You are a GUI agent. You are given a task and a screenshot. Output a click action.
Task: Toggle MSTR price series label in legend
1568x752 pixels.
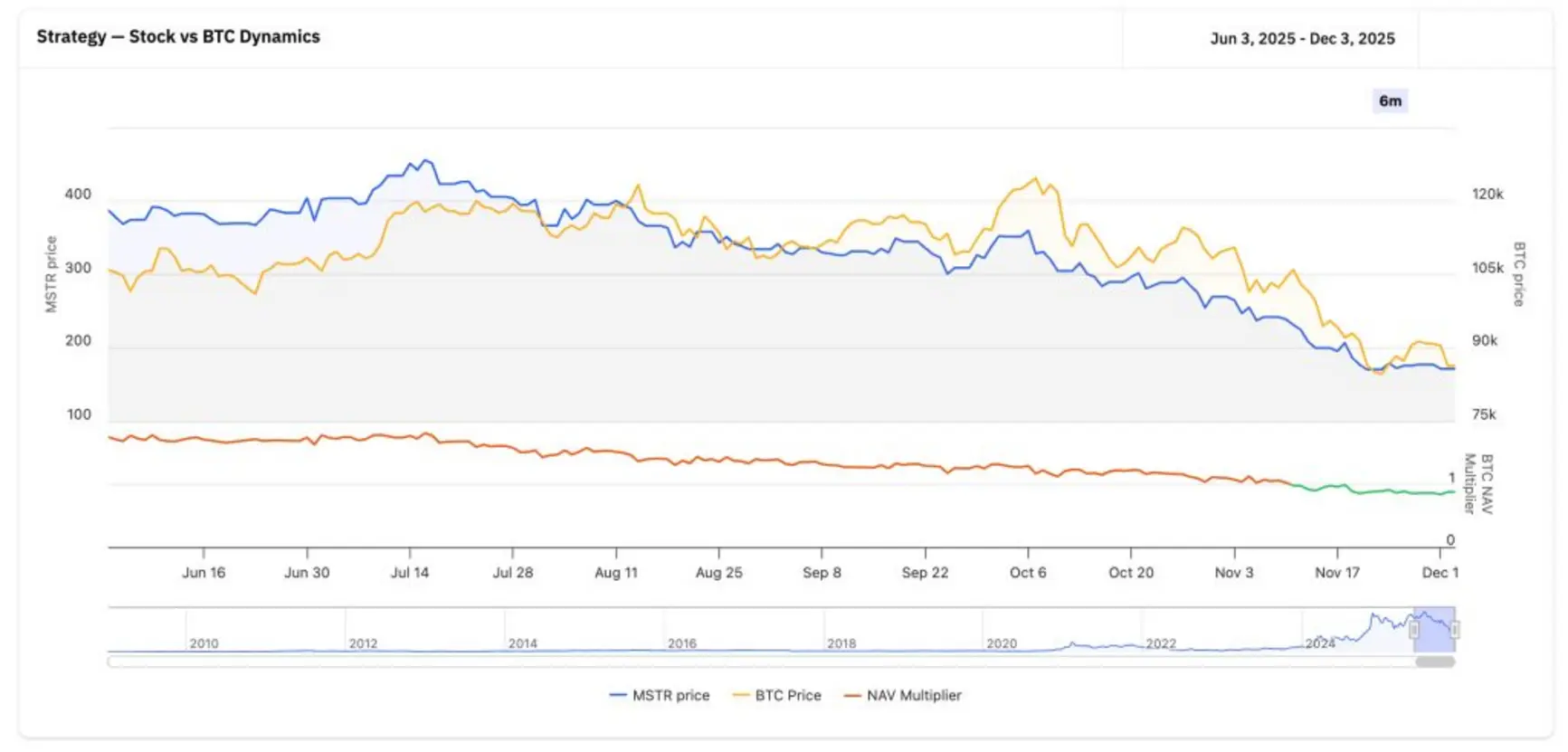tap(670, 695)
